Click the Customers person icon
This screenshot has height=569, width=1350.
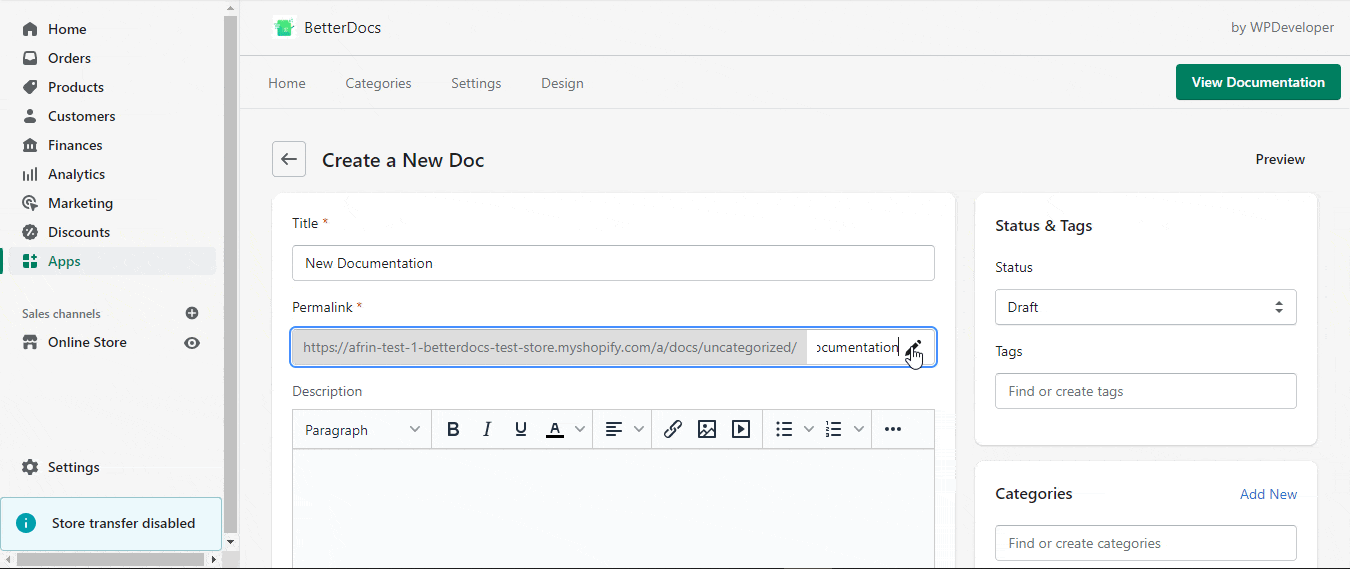click(x=30, y=116)
